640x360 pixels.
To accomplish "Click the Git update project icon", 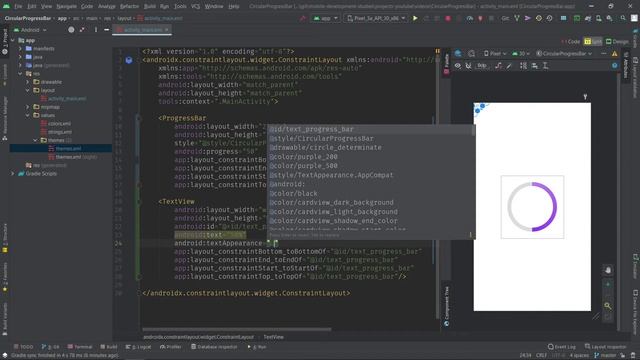I will click(x=517, y=18).
